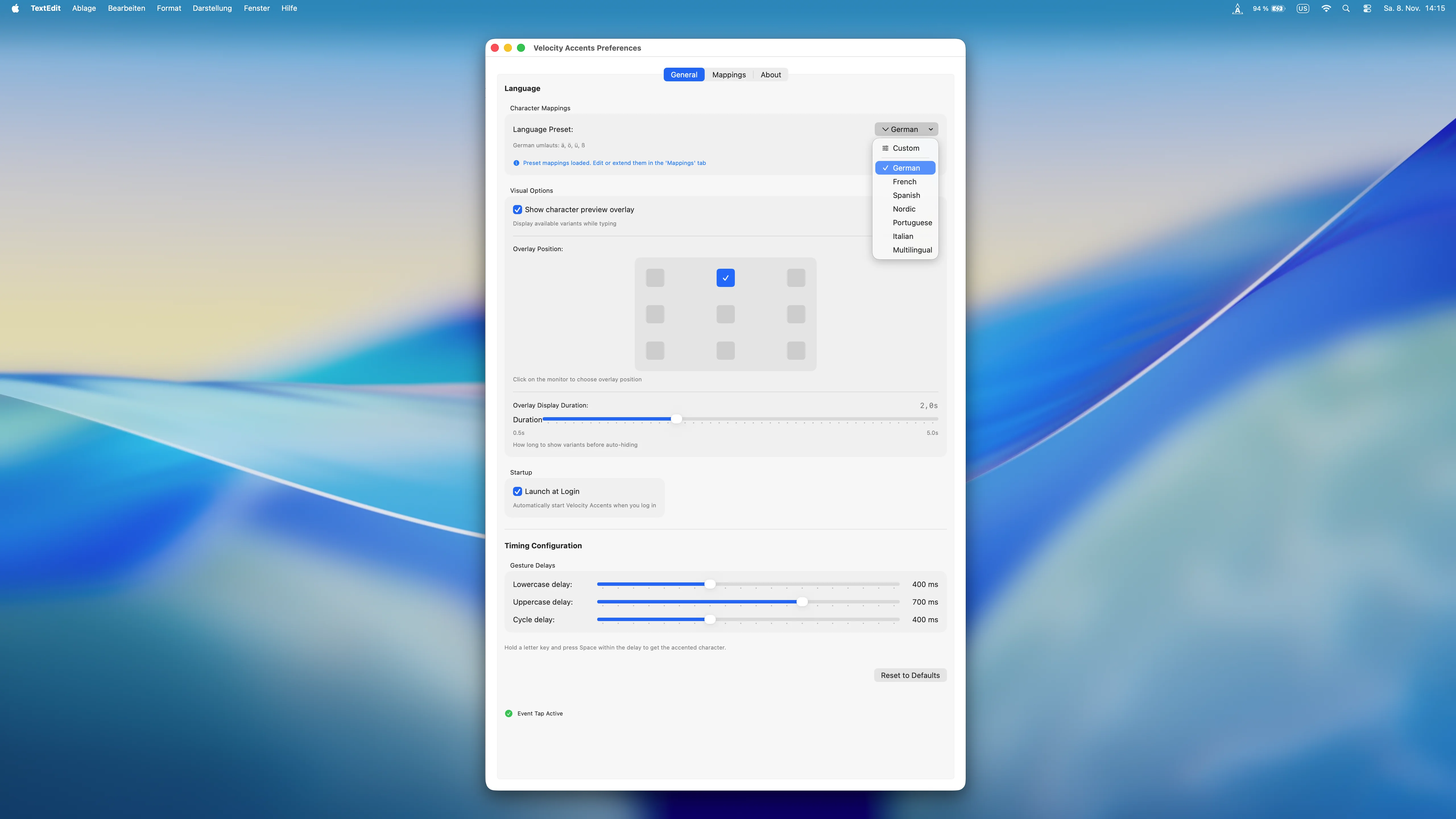
Task: Switch to the Mappings tab
Action: (729, 74)
